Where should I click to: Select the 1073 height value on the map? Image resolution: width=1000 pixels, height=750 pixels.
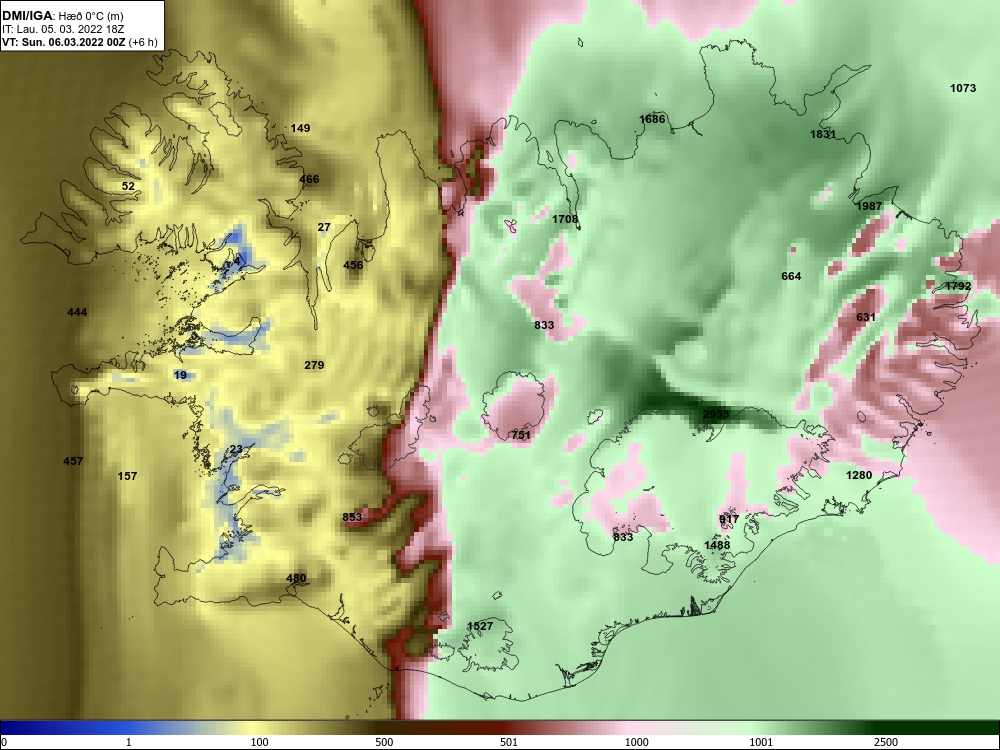pos(962,88)
